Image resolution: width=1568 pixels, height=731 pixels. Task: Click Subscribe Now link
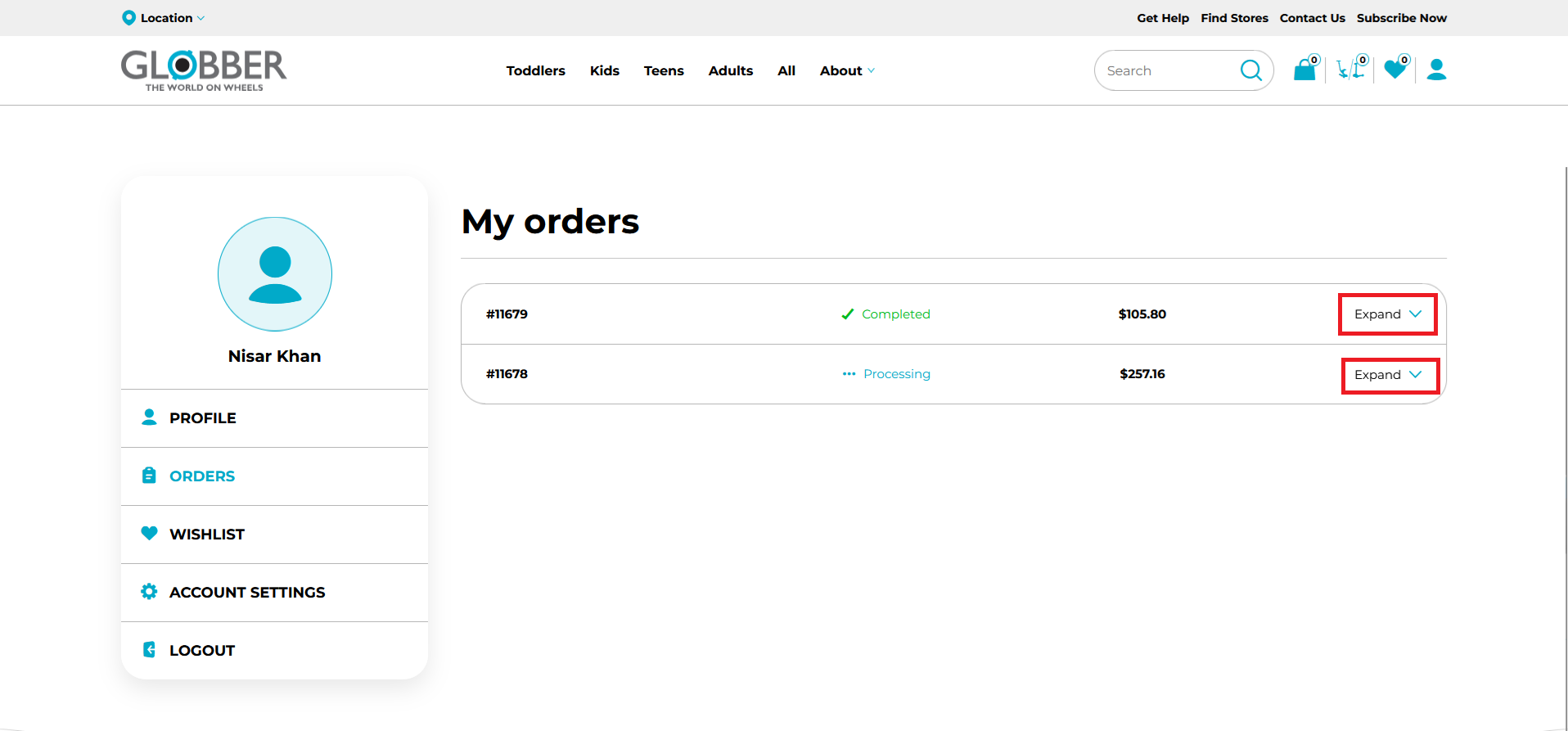[1401, 18]
